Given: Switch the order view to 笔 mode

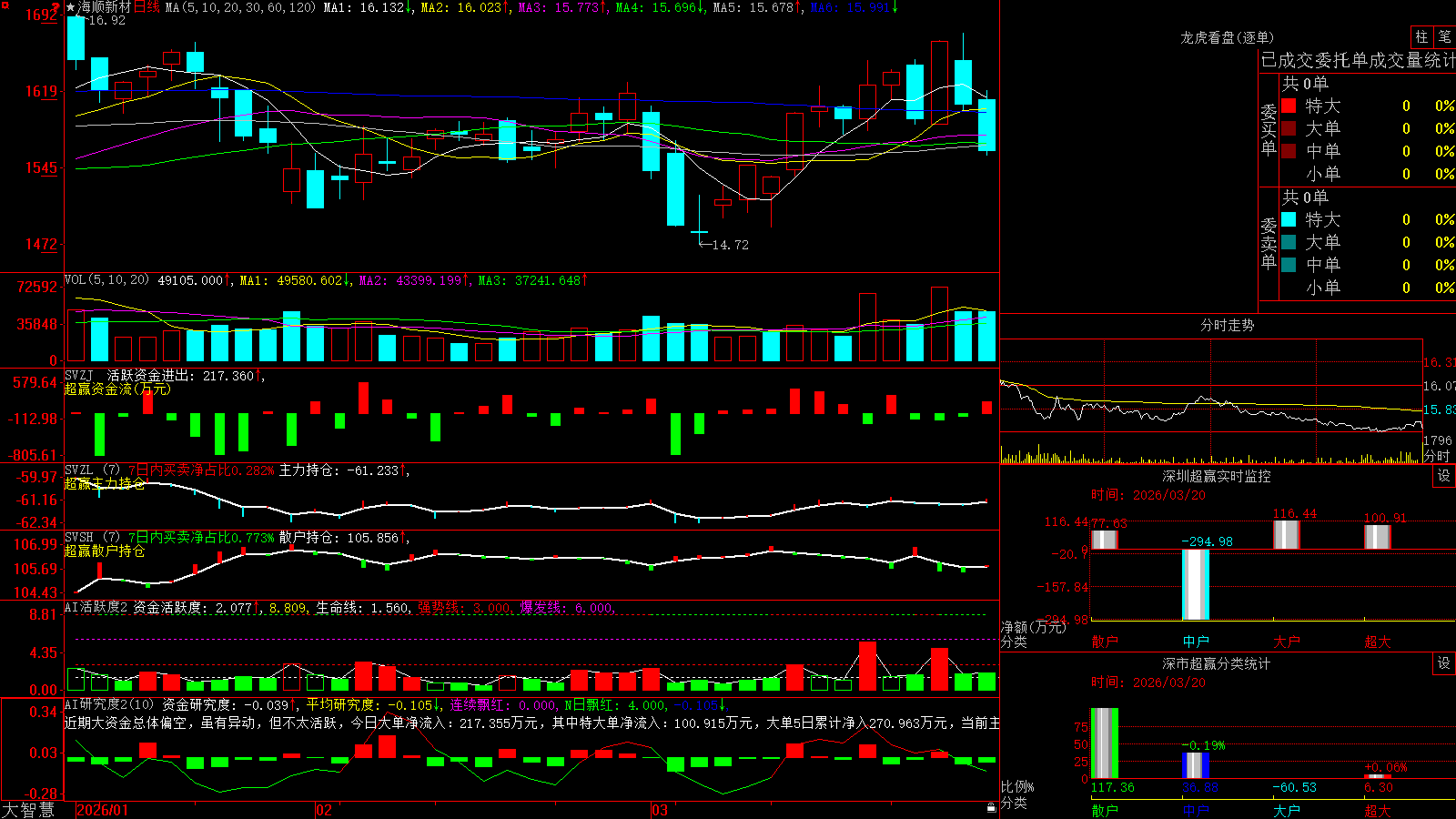Looking at the screenshot, I should (1444, 36).
